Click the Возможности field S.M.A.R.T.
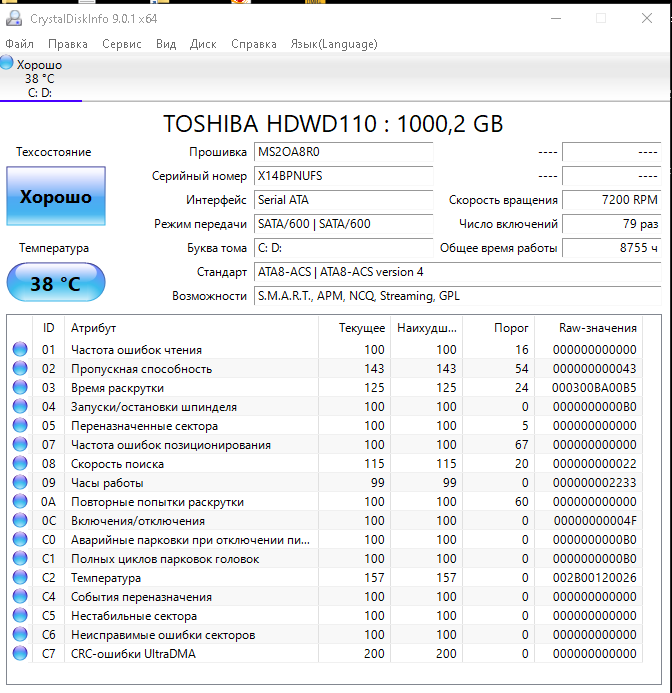Image resolution: width=672 pixels, height=693 pixels. pos(458,296)
